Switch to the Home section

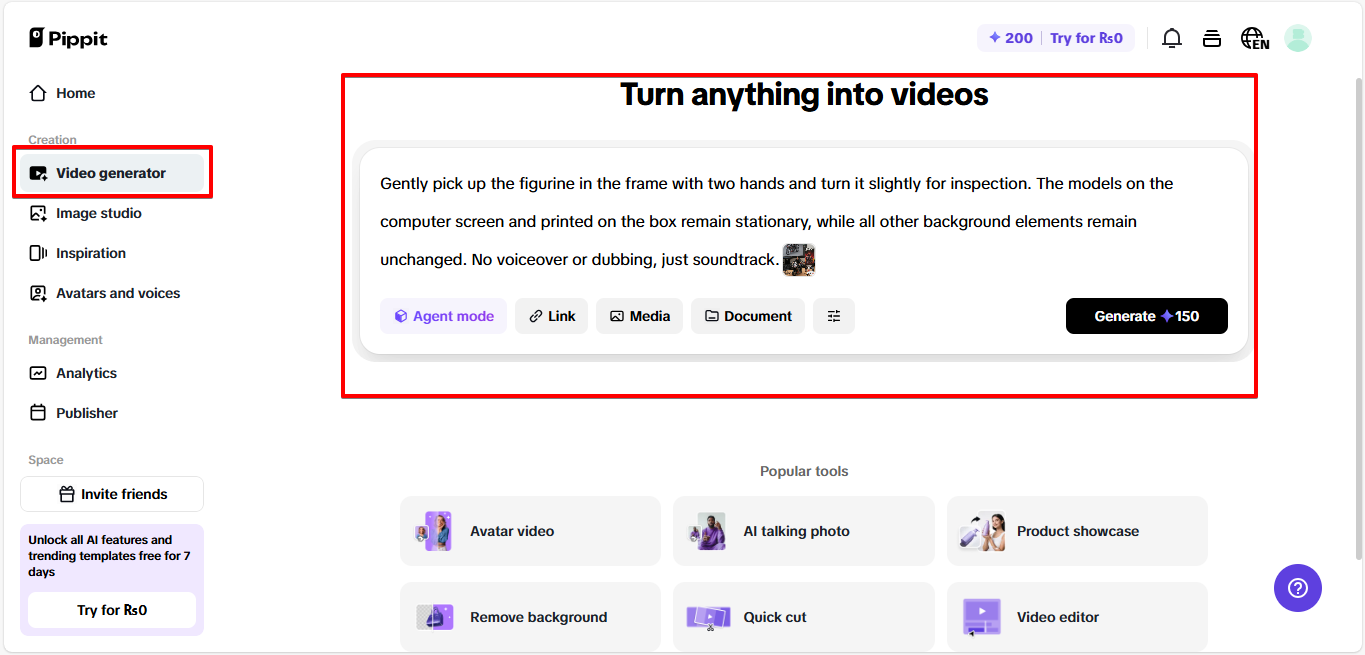(x=73, y=92)
